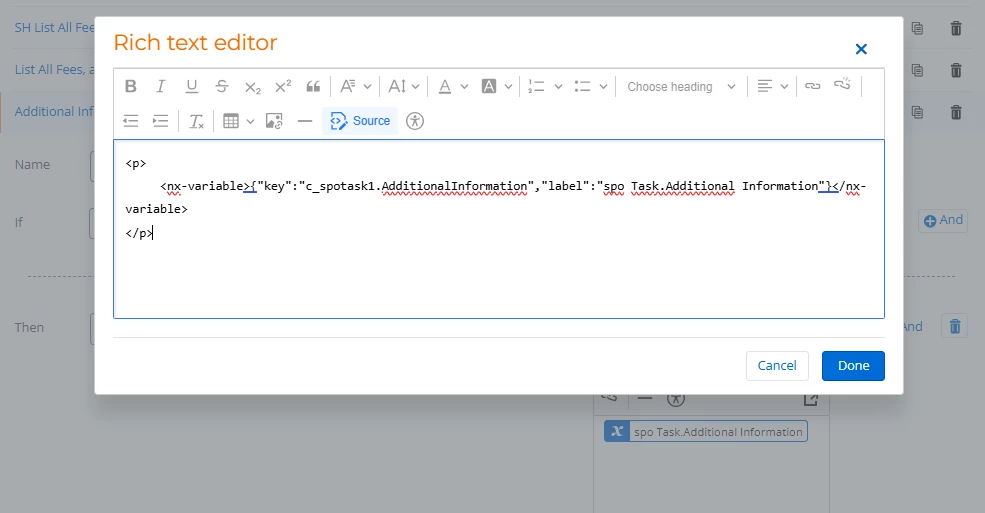Select the List All Fees item
985x513 pixels.
(55, 70)
